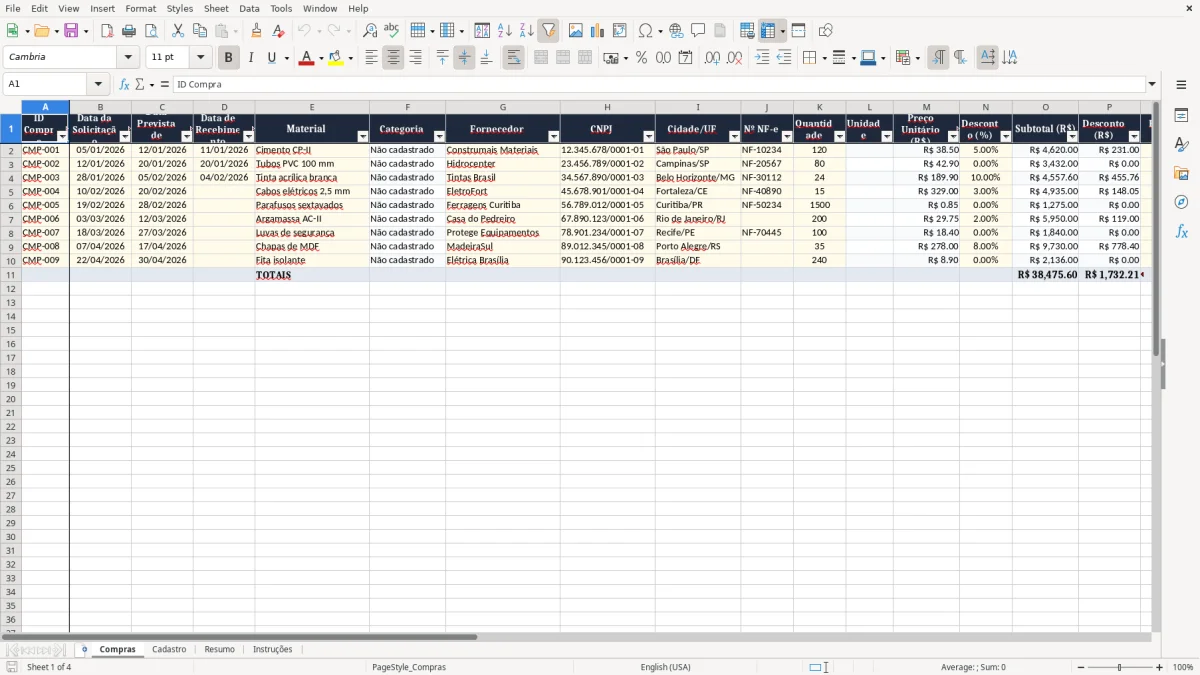Toggle left-to-right text direction
This screenshot has height=675, width=1200.
click(x=938, y=58)
